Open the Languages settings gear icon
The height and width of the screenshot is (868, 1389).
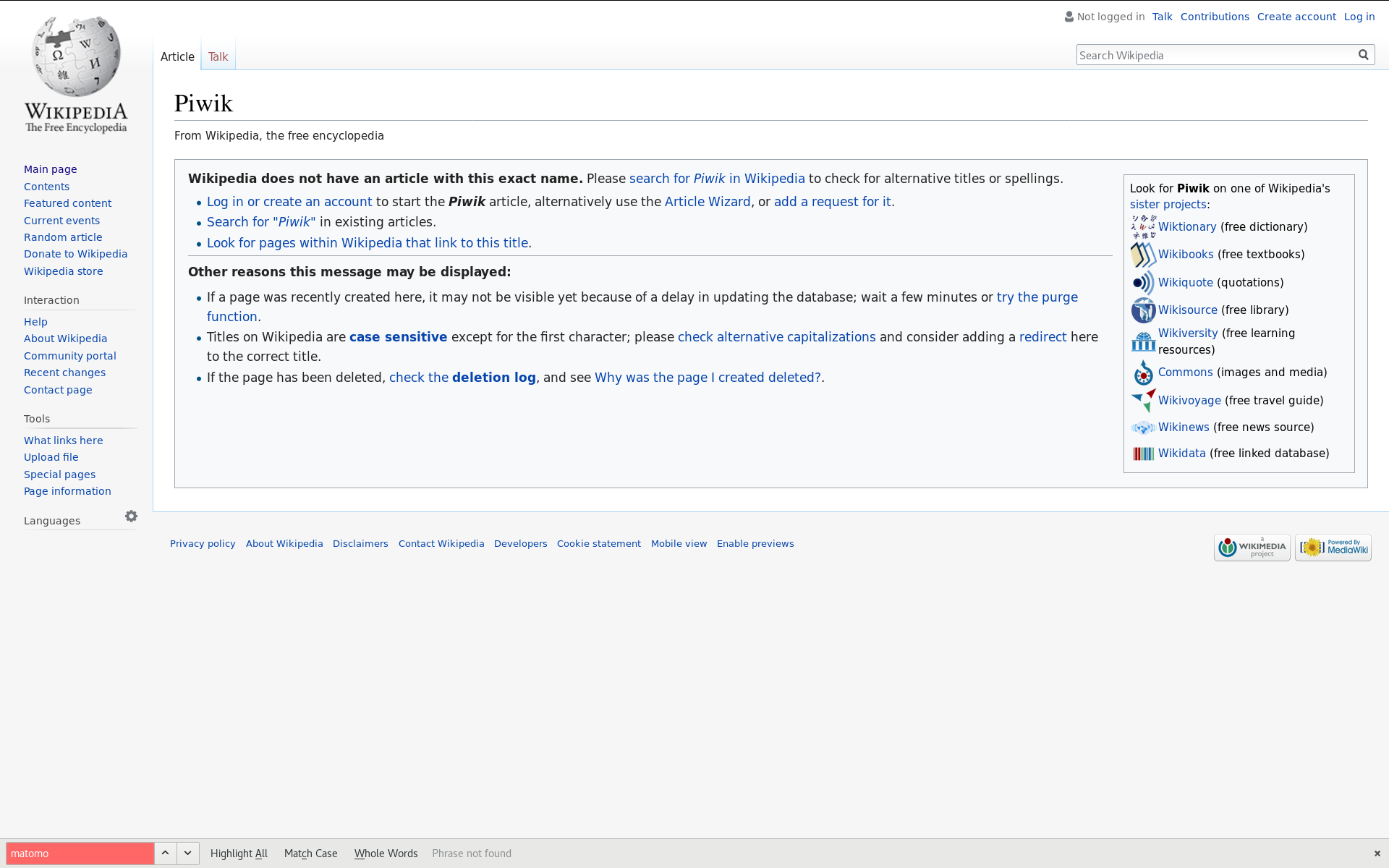(131, 516)
